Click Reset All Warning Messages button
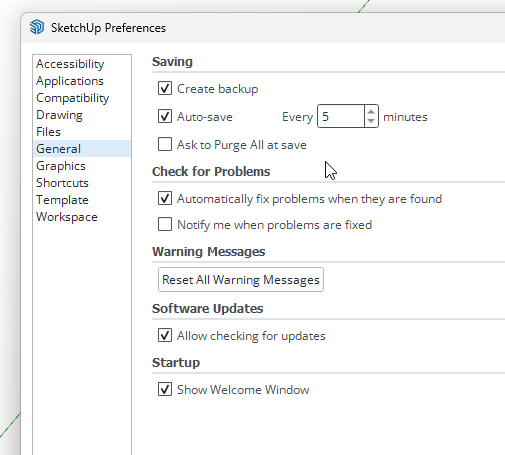 (241, 280)
